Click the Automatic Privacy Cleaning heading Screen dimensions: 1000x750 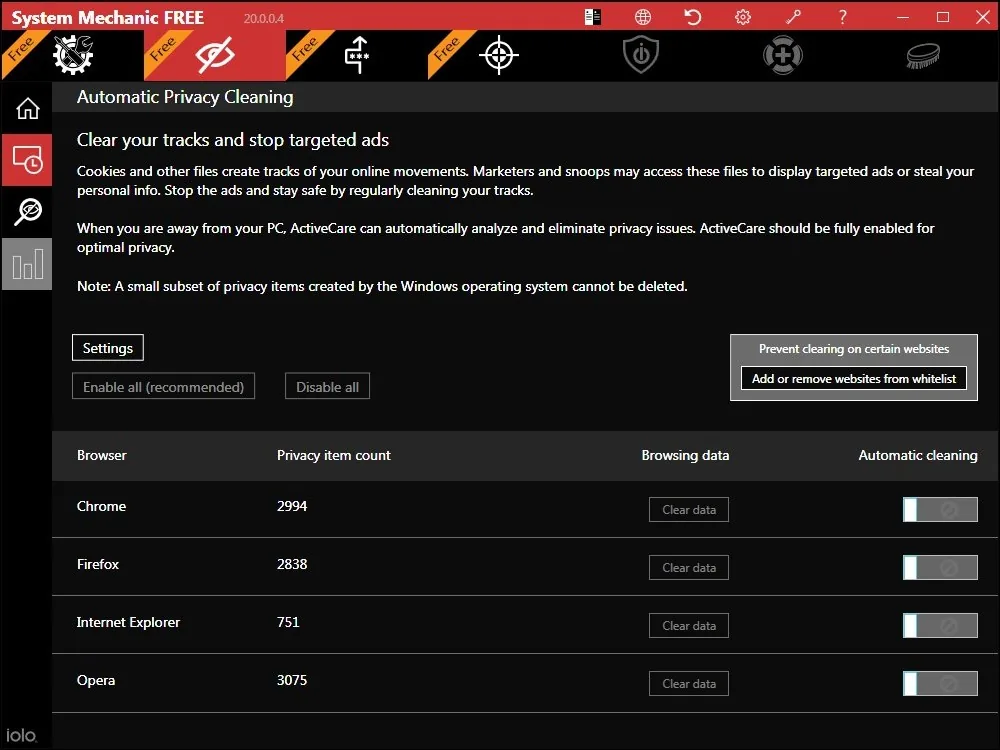[185, 97]
